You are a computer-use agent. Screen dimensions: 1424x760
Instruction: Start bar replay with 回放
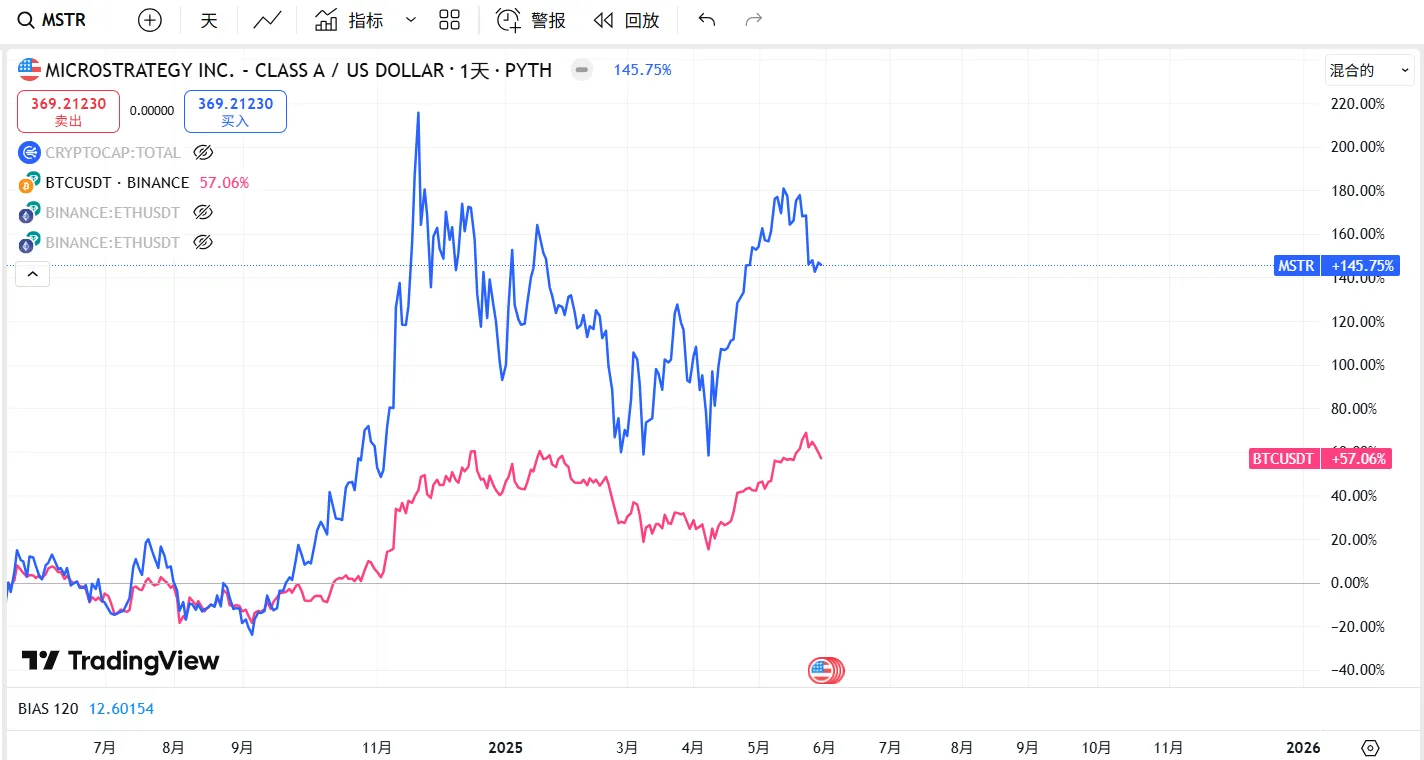pos(626,20)
